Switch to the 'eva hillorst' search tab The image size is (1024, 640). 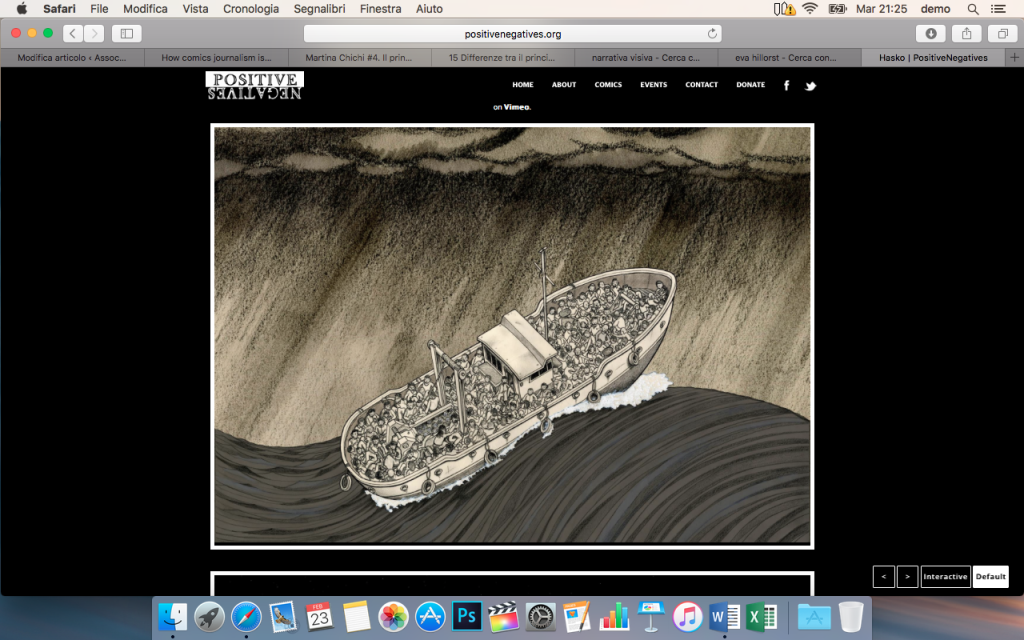point(790,57)
